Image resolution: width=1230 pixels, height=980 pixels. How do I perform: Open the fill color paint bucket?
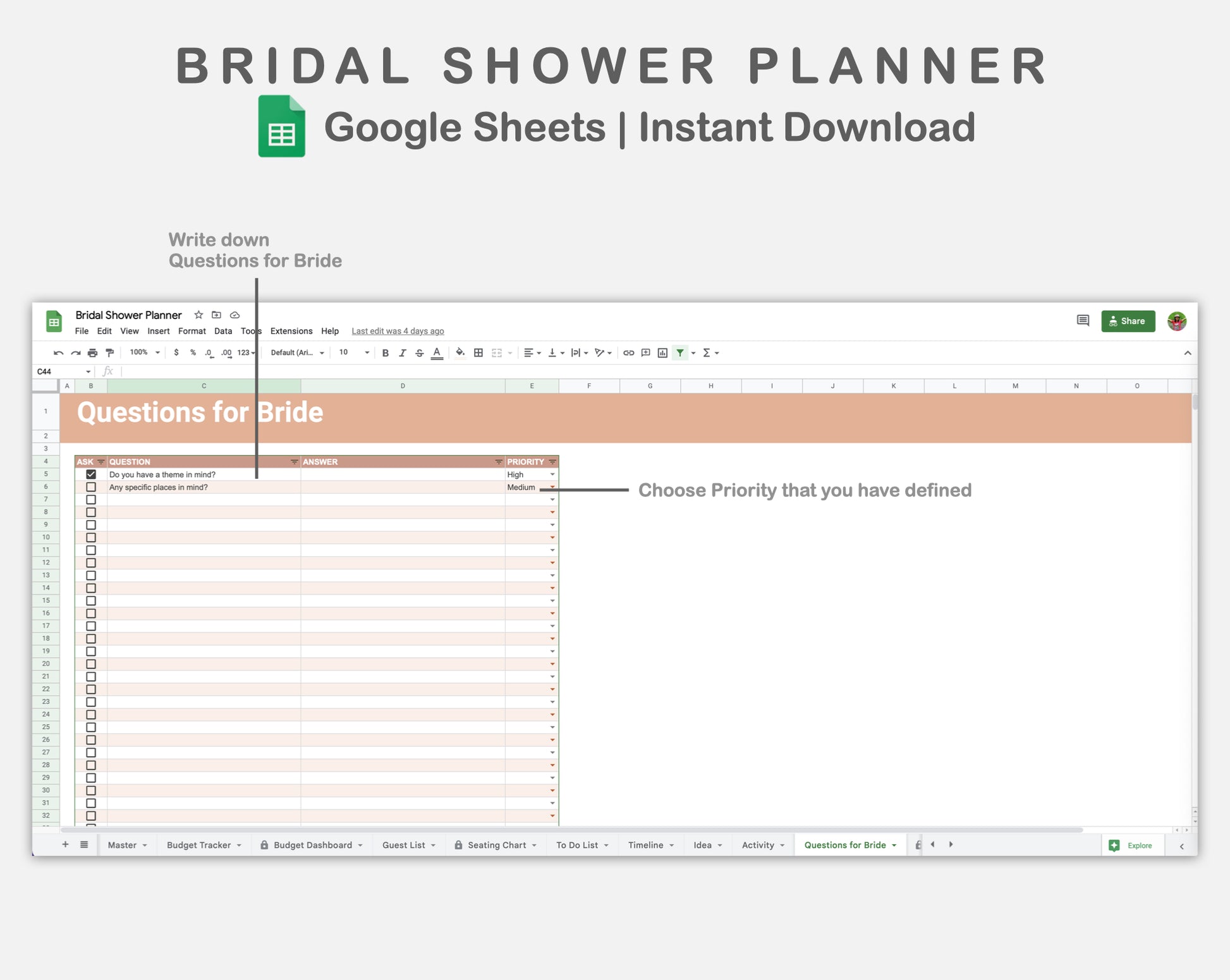(460, 353)
